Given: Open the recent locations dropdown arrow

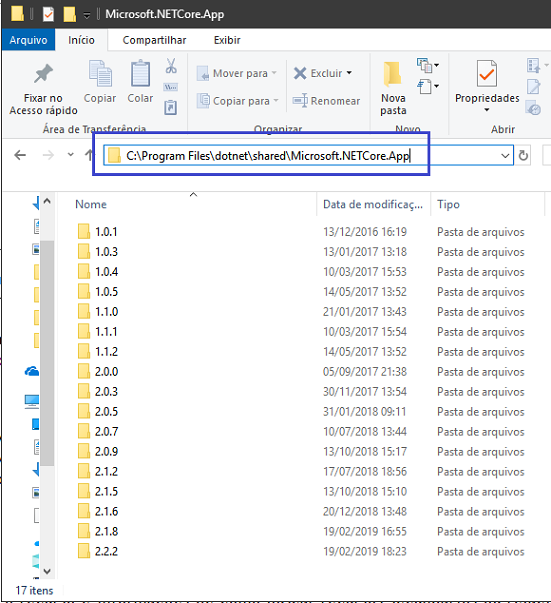Looking at the screenshot, I should [70, 155].
